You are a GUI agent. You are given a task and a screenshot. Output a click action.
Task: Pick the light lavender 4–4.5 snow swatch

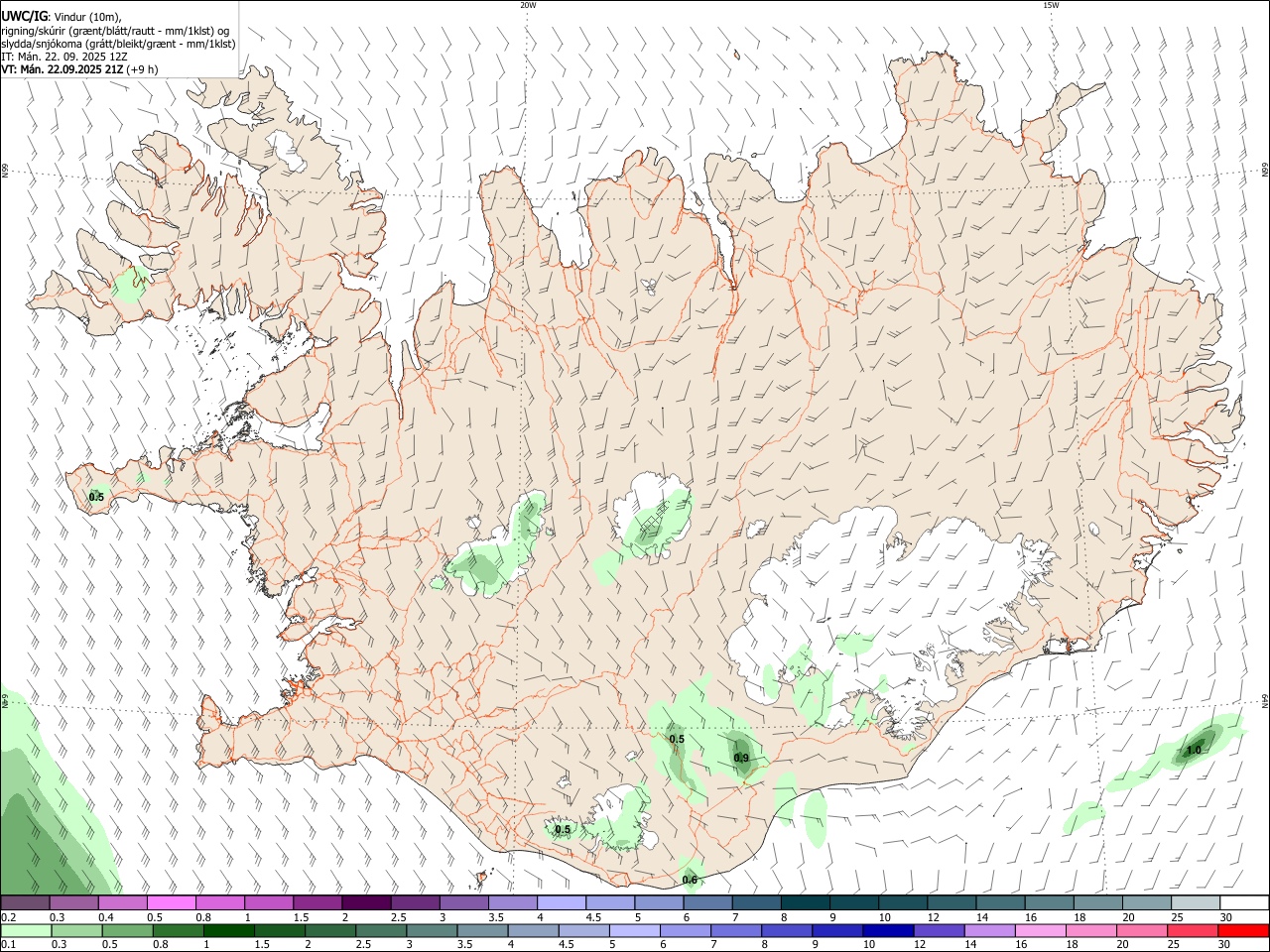coord(561,902)
